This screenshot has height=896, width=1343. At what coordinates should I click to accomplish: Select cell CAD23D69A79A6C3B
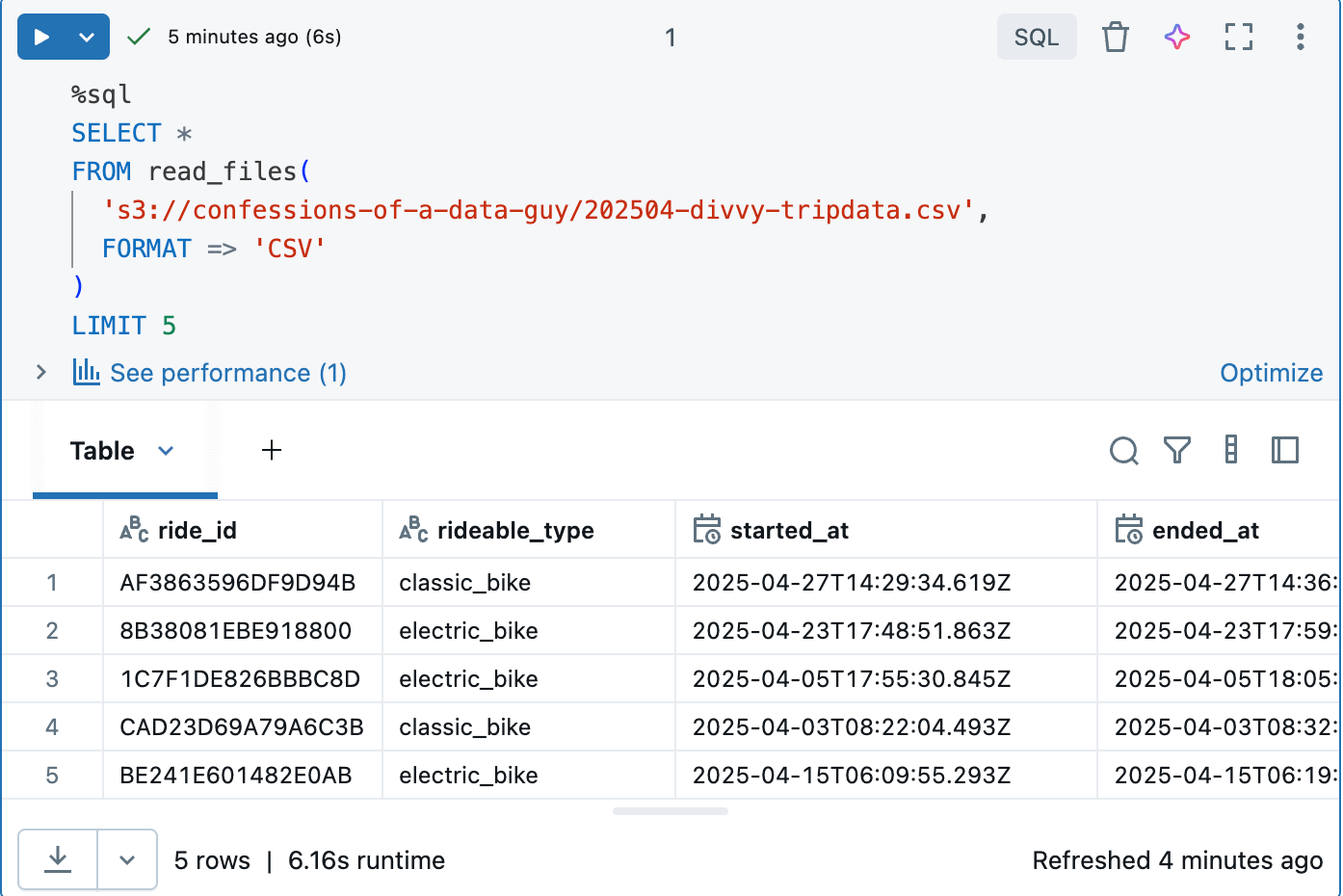[243, 726]
